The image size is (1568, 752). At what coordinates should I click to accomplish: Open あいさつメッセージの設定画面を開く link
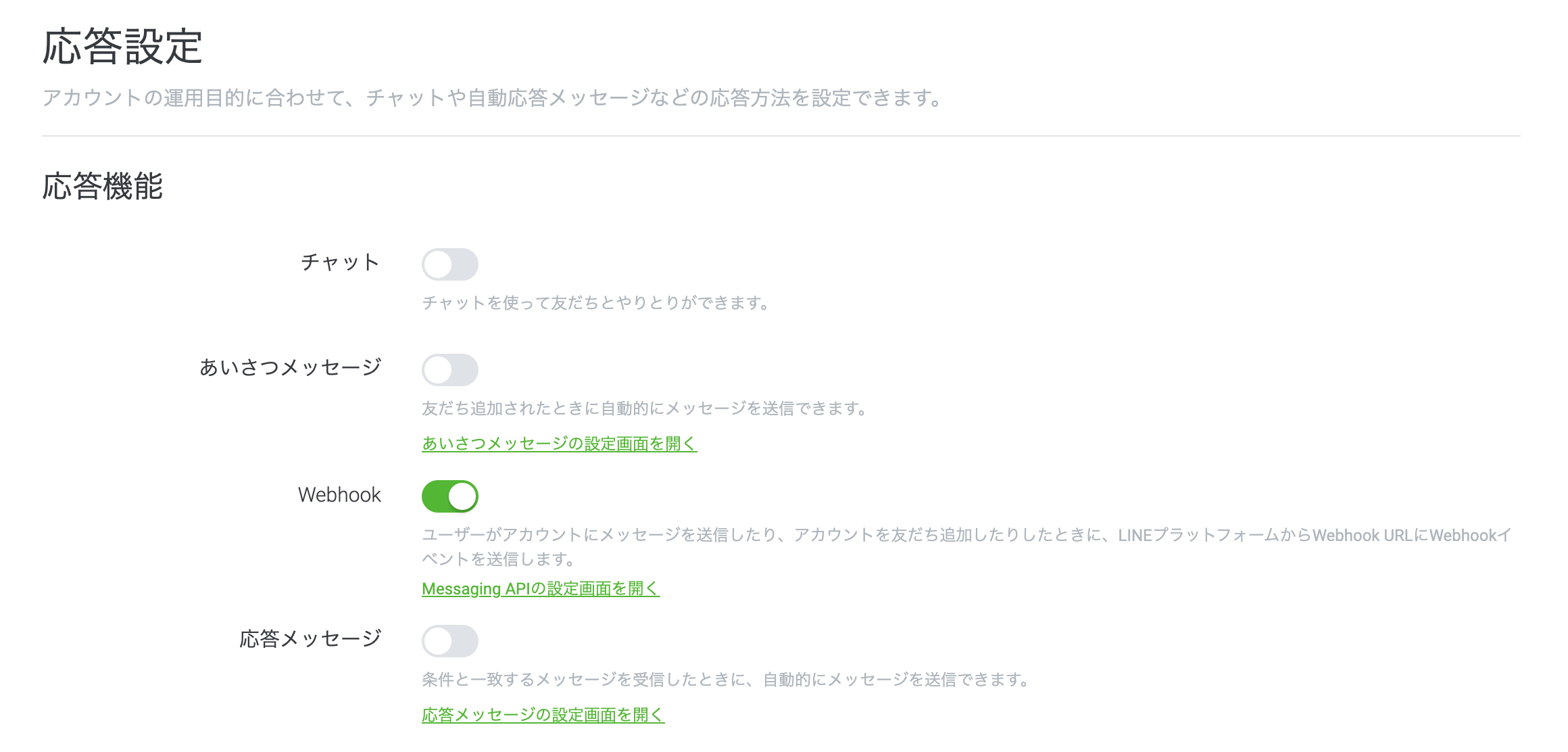coord(559,444)
